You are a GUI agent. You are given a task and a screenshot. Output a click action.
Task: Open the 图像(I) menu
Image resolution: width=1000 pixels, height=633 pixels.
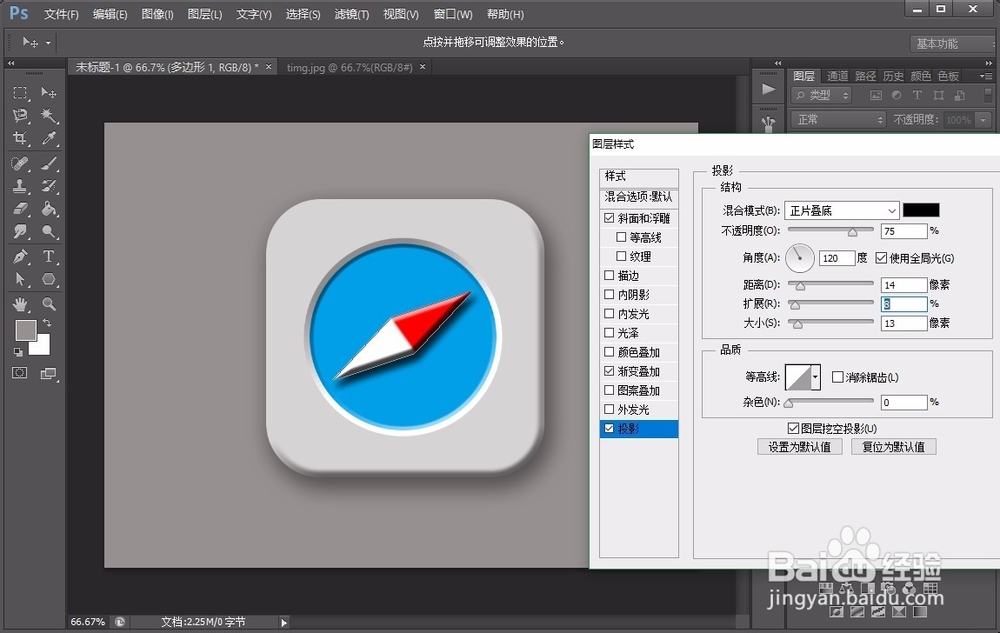(157, 14)
